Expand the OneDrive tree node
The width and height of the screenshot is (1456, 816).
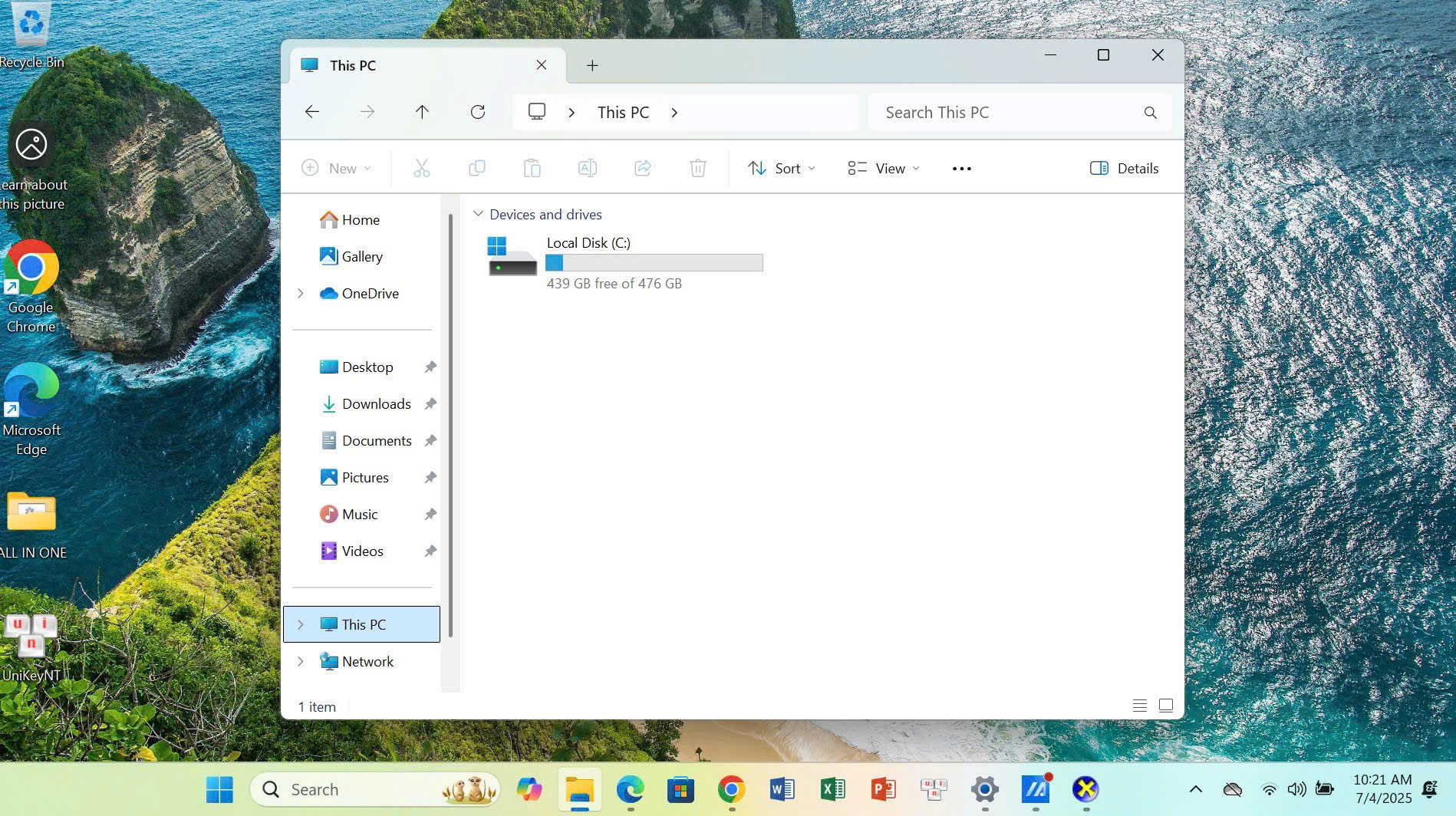(301, 293)
